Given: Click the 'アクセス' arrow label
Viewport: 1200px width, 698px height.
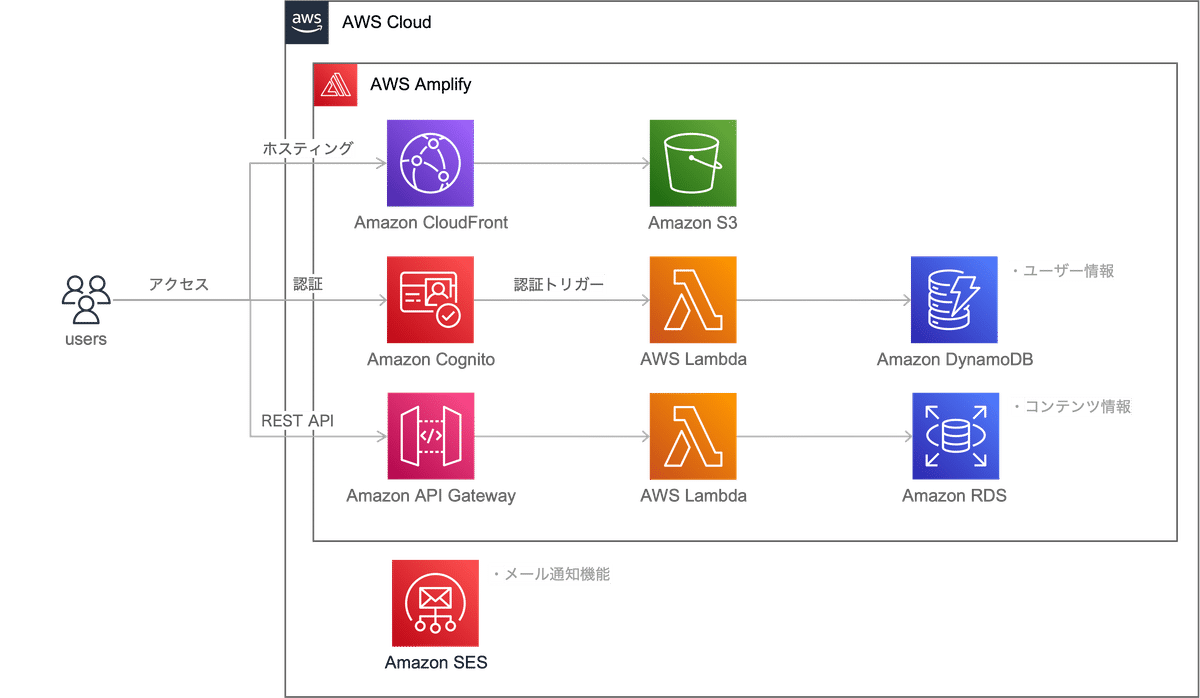Looking at the screenshot, I should click(179, 284).
